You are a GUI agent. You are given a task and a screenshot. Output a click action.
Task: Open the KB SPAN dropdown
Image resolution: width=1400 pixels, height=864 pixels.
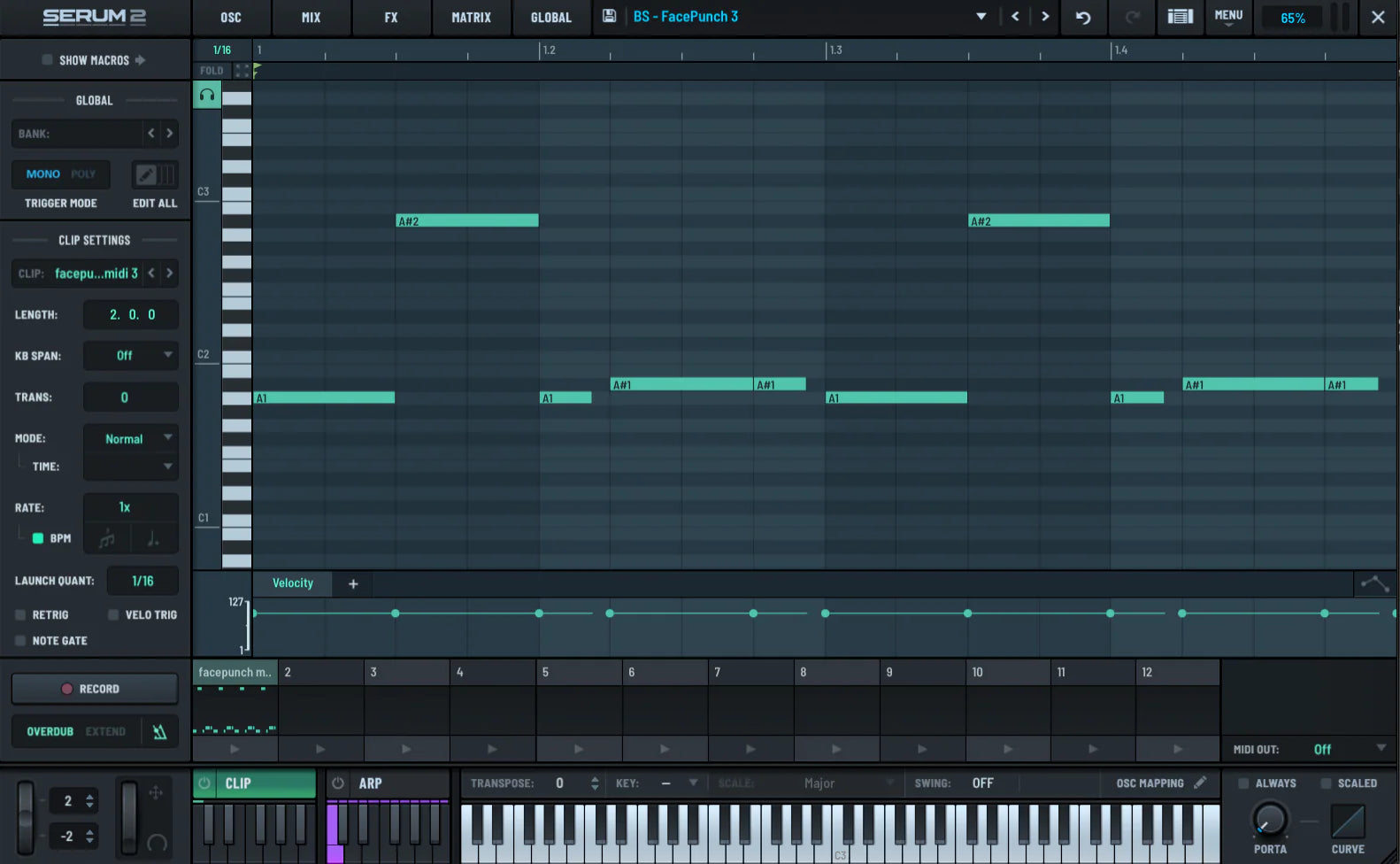point(131,356)
